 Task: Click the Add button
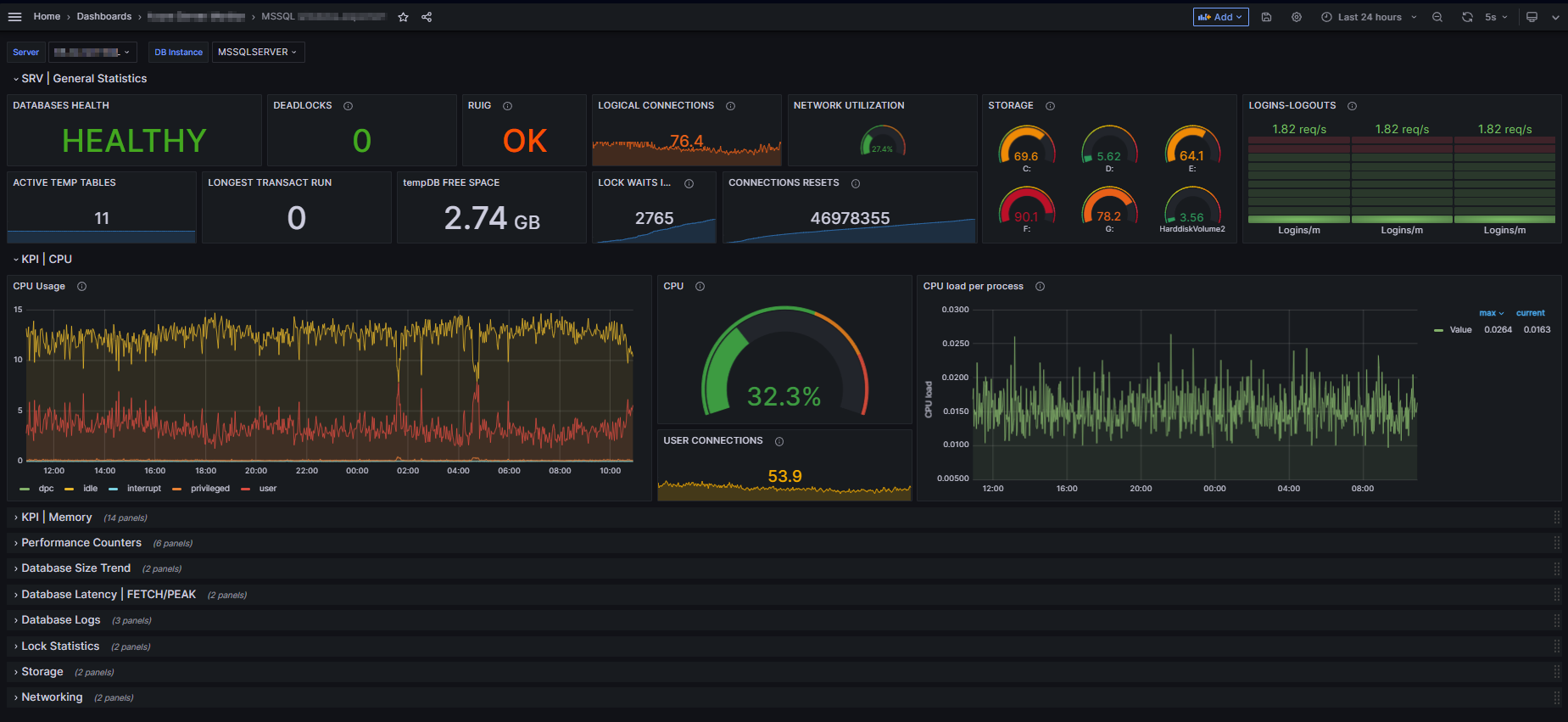[x=1219, y=17]
